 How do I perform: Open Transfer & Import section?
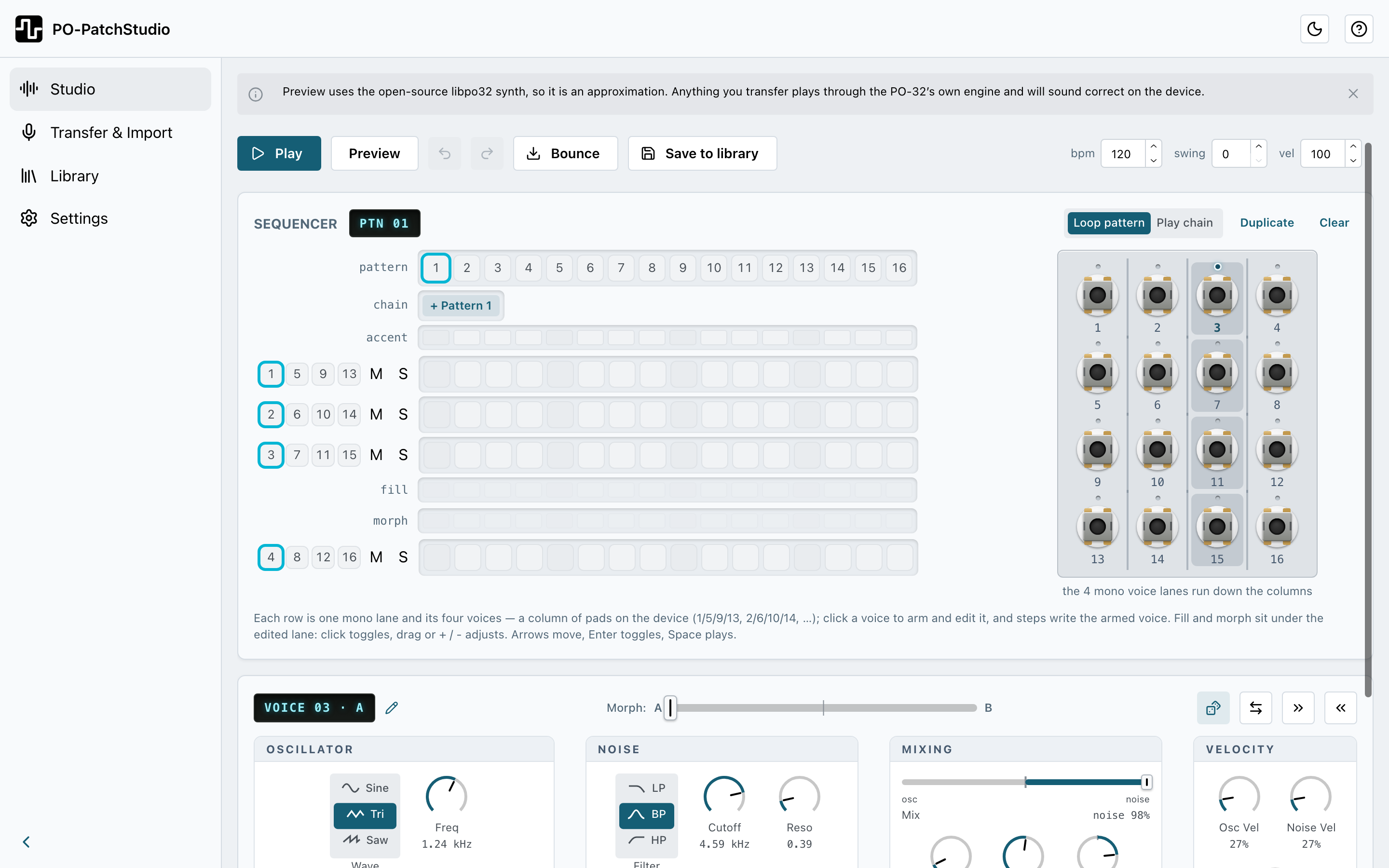click(x=110, y=133)
